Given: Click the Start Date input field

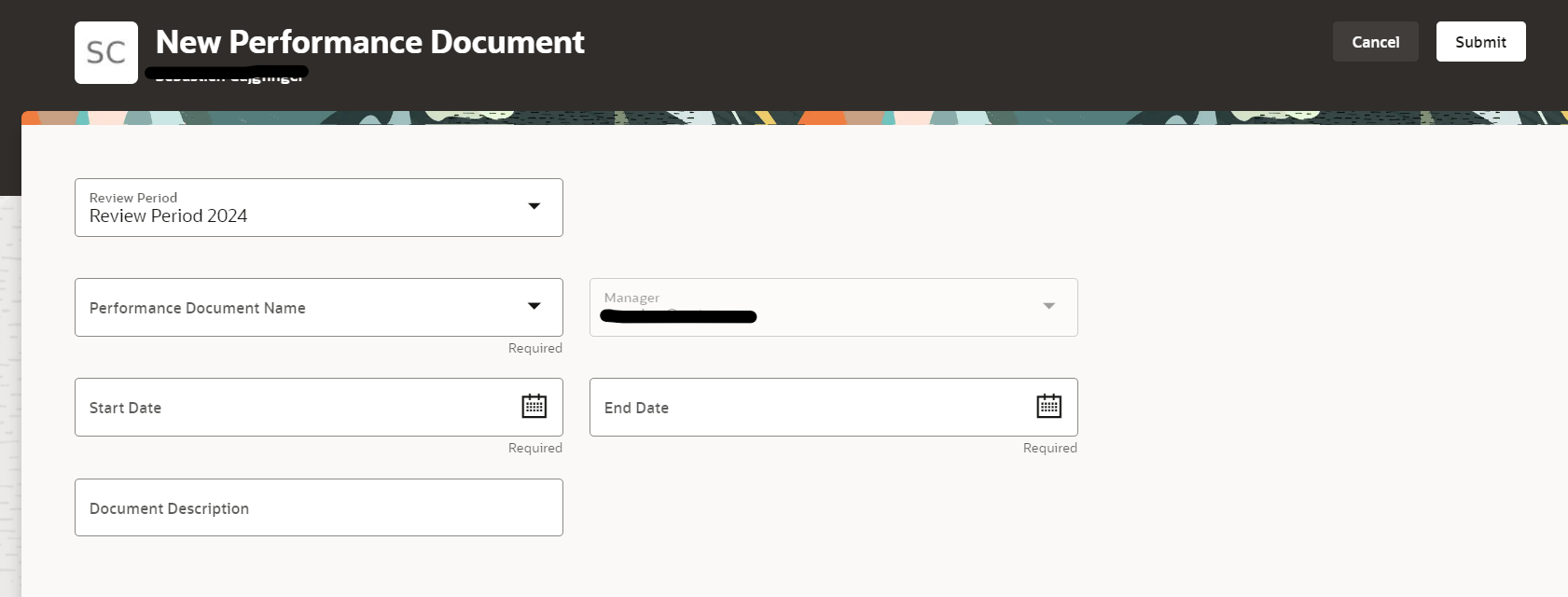Looking at the screenshot, I should [x=280, y=407].
